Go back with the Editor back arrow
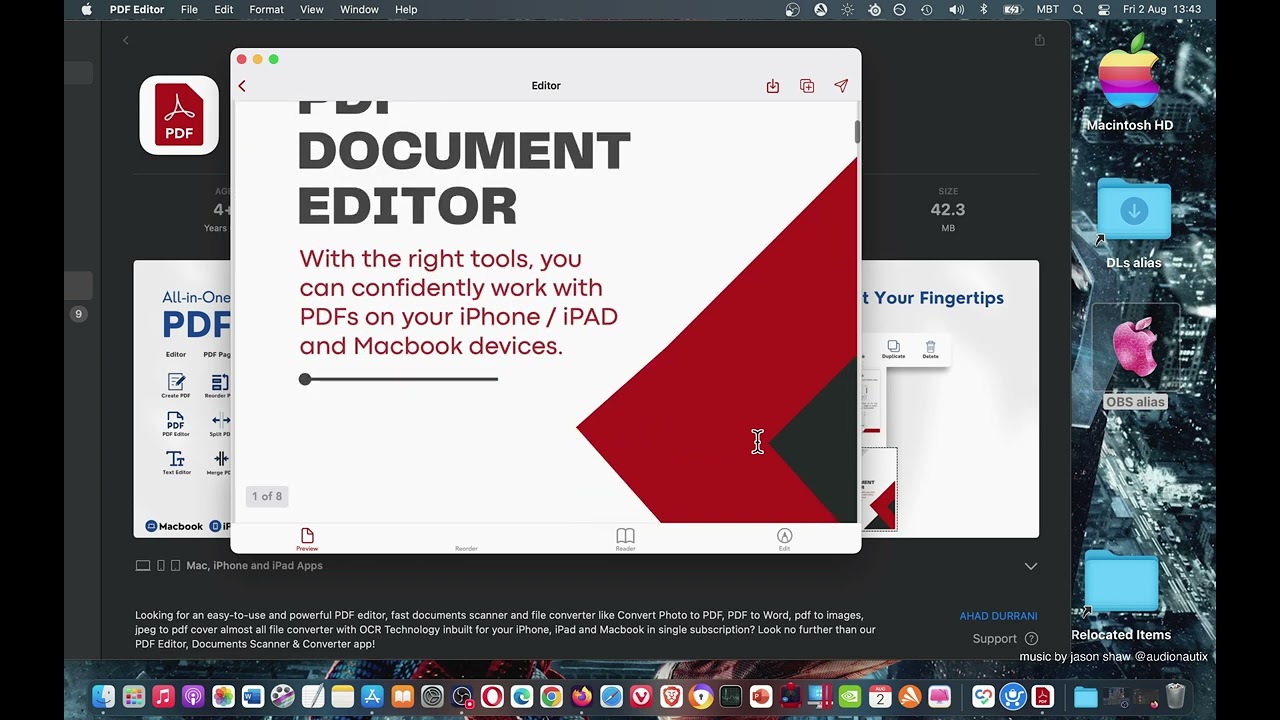Image resolution: width=1280 pixels, height=720 pixels. coord(242,86)
